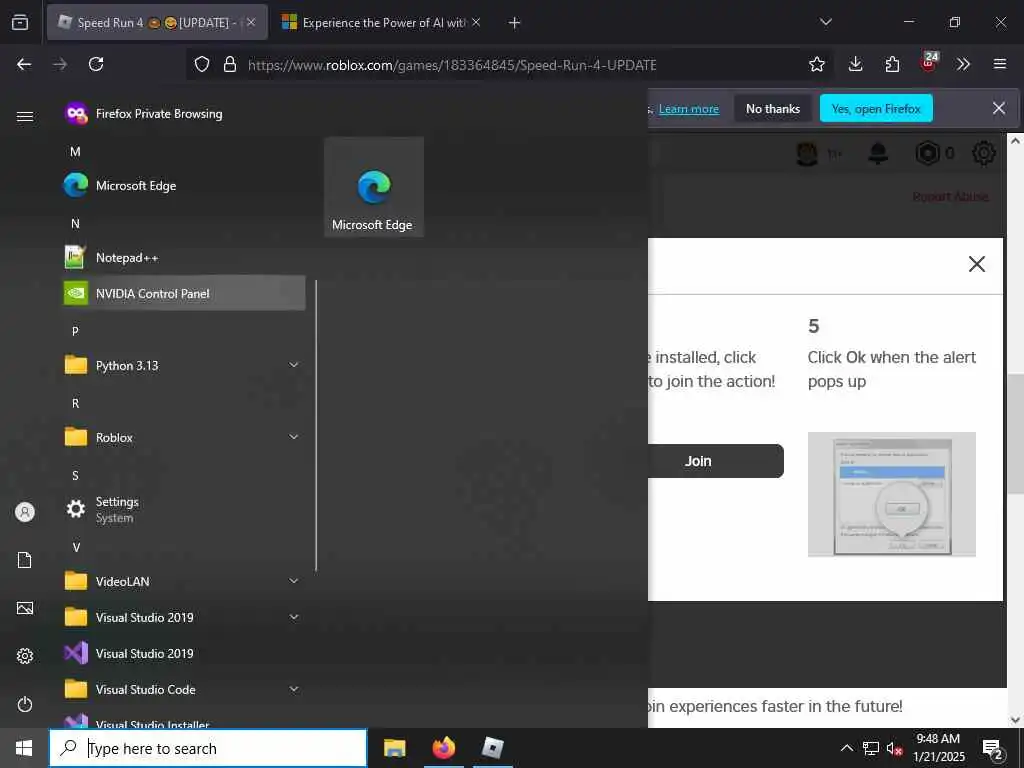Expand the Python 3.13 folder
Image resolution: width=1024 pixels, height=768 pixels.
tap(183, 365)
